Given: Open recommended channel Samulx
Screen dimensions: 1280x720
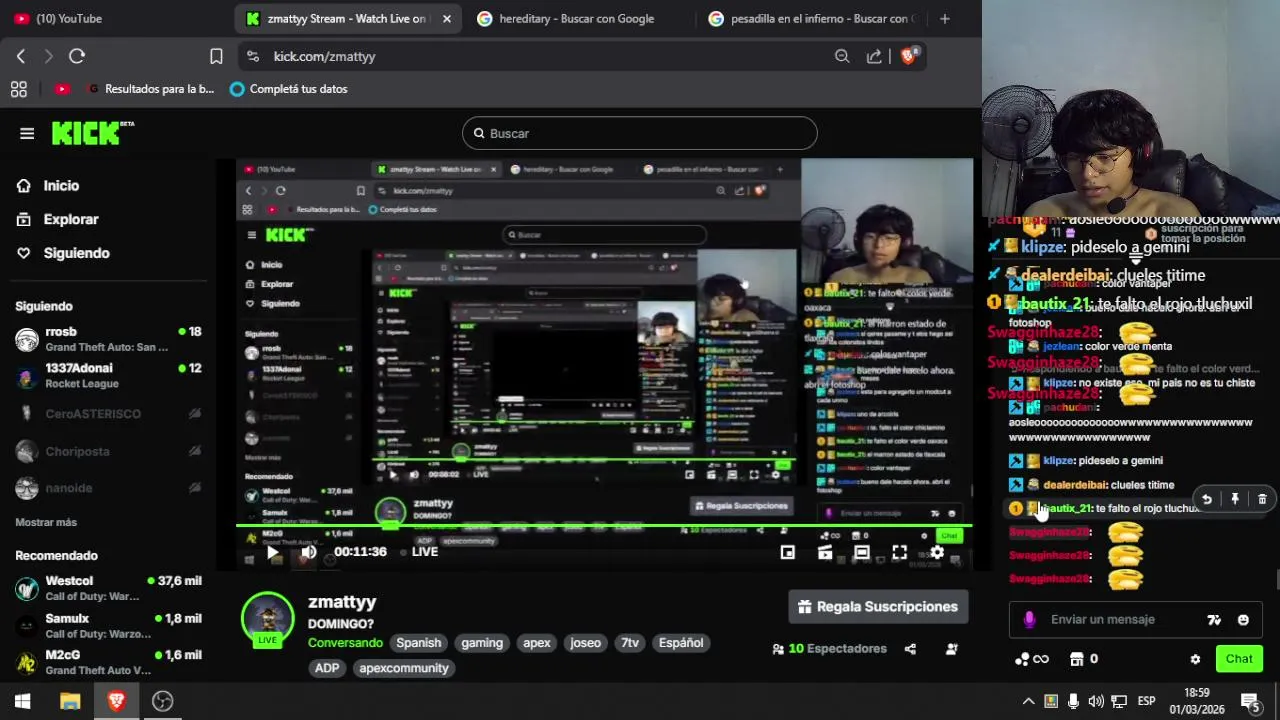Looking at the screenshot, I should point(108,626).
